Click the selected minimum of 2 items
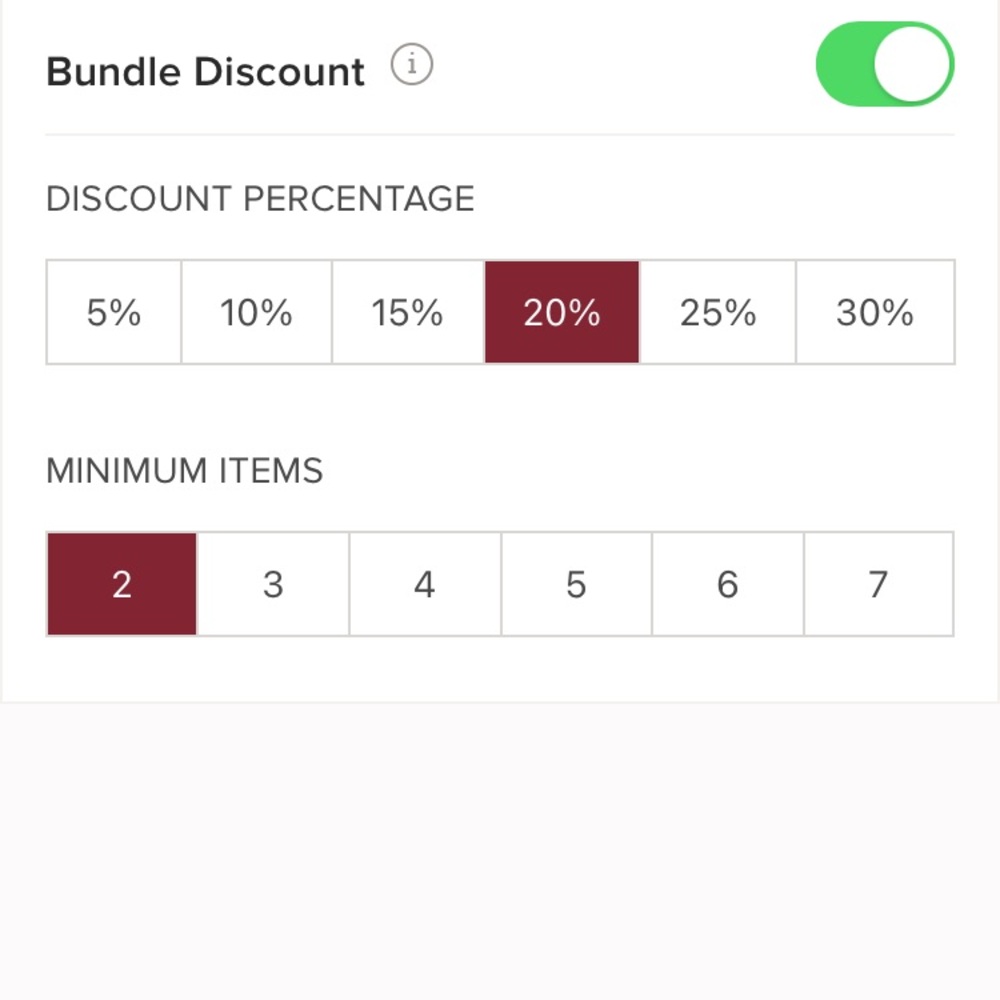1000x1000 pixels. [121, 584]
